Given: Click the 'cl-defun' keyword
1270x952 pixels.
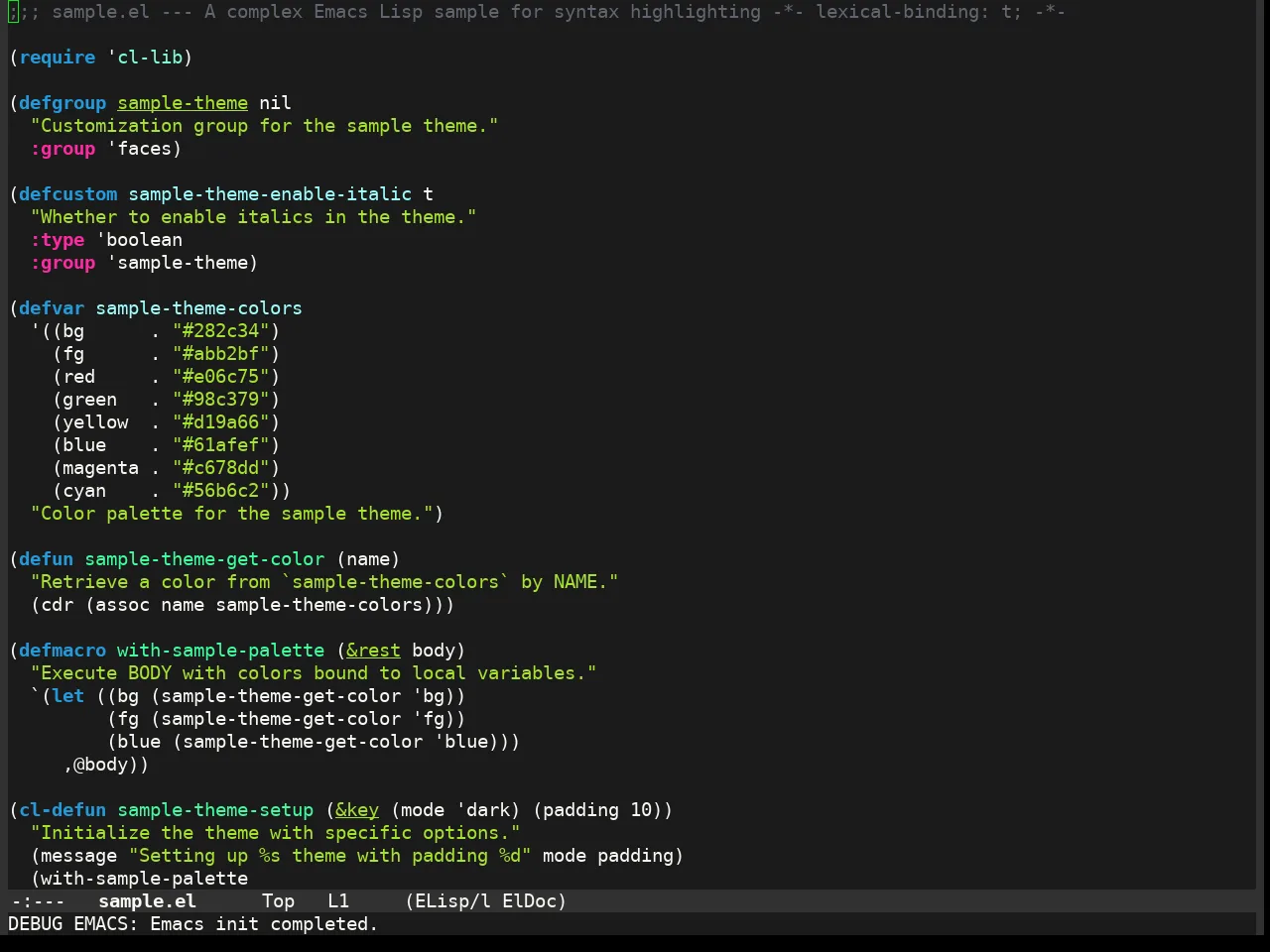Looking at the screenshot, I should 63,810.
